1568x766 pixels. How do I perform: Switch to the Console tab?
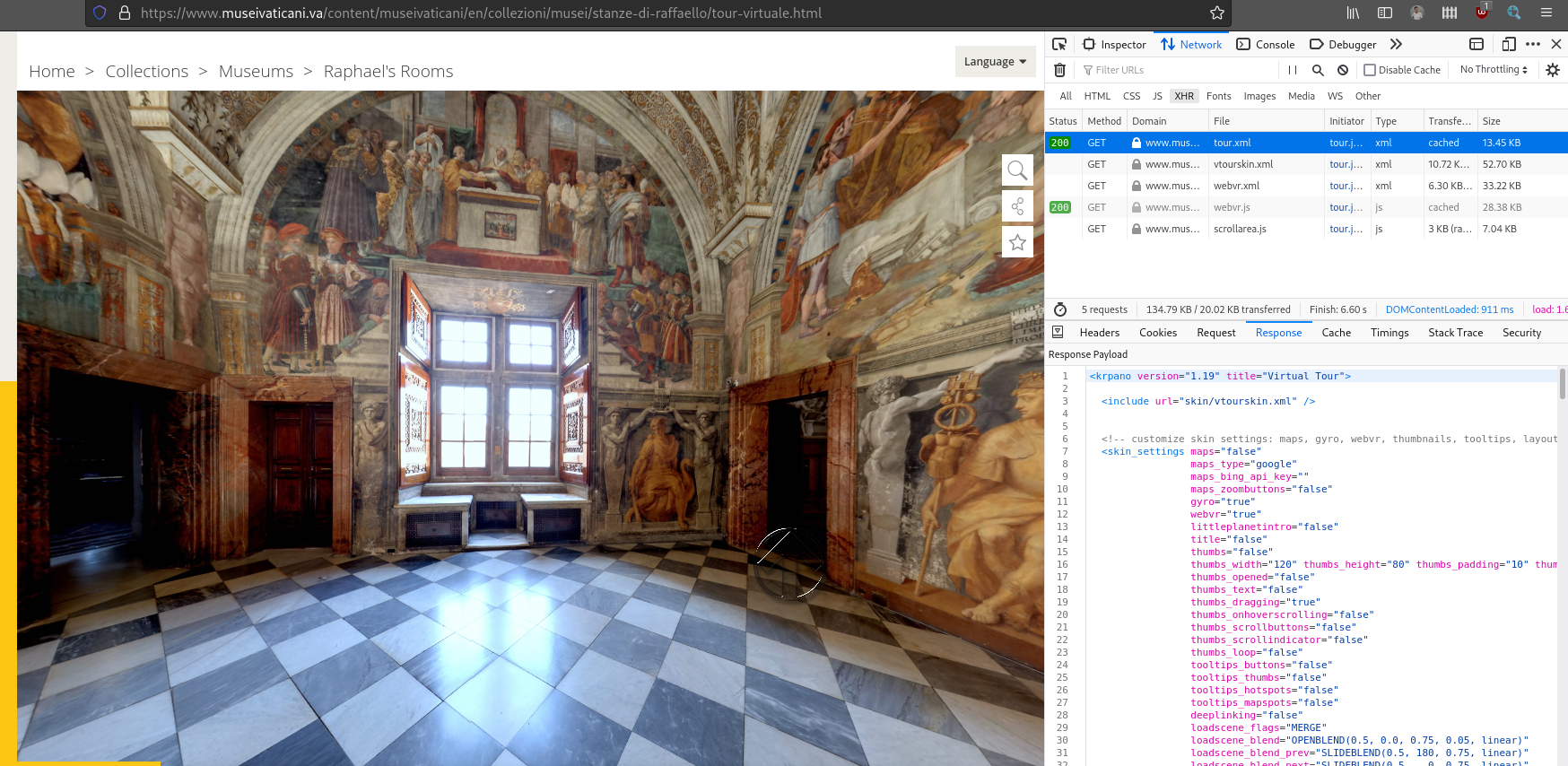tap(1266, 44)
